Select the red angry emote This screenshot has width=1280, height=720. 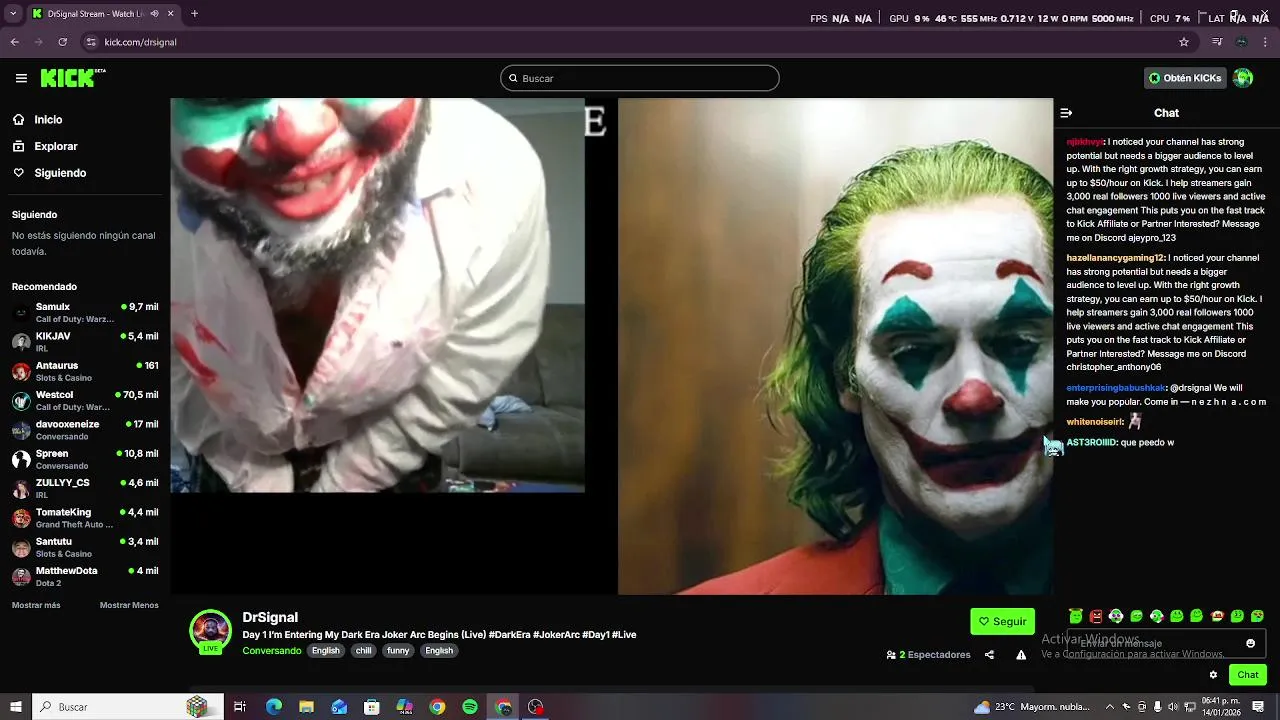click(1096, 616)
